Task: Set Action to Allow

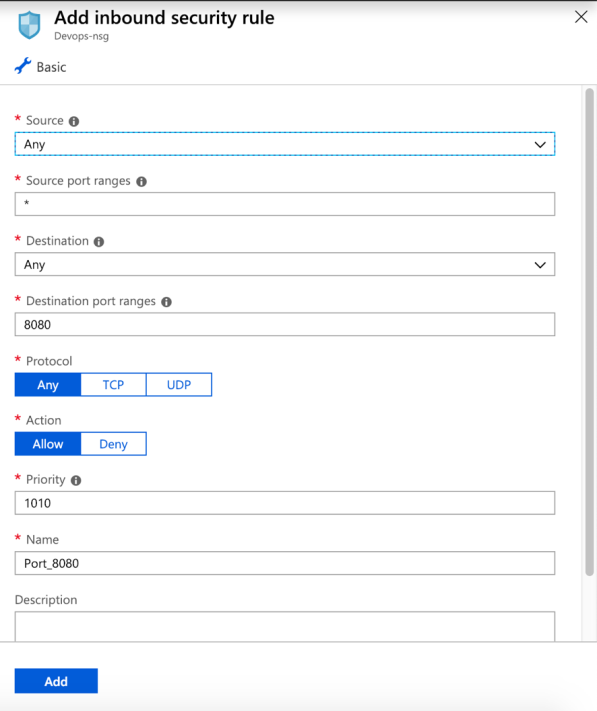Action: (48, 444)
